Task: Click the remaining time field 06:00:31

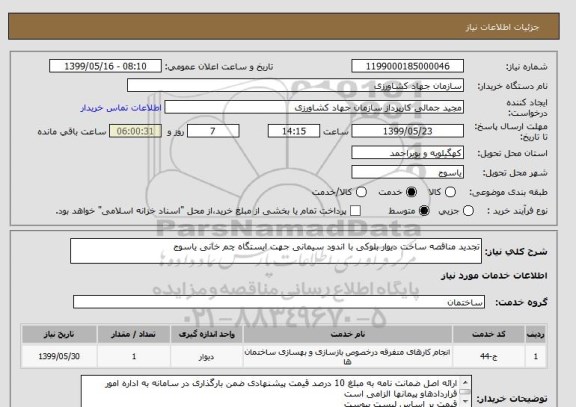Action: click(135, 131)
